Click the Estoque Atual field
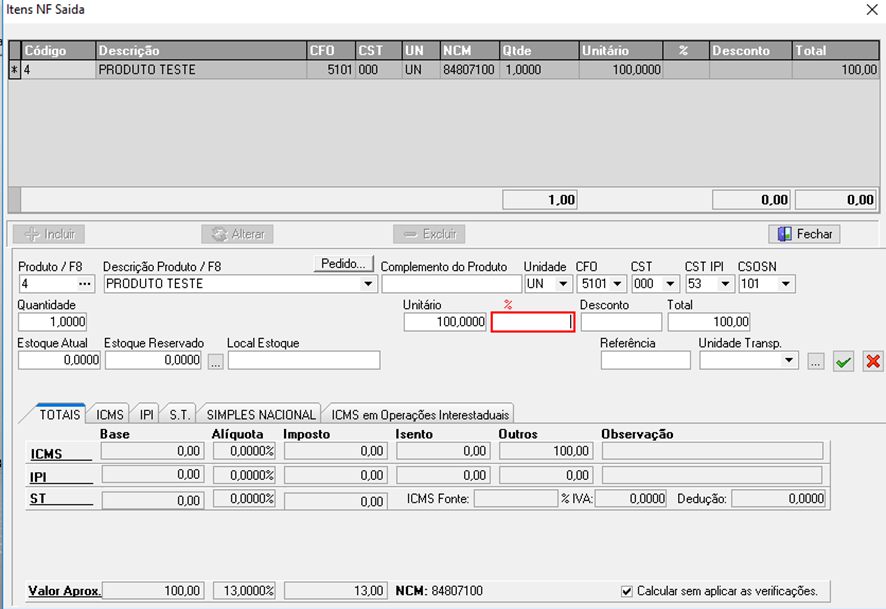Image resolution: width=886 pixels, height=609 pixels. click(59, 360)
